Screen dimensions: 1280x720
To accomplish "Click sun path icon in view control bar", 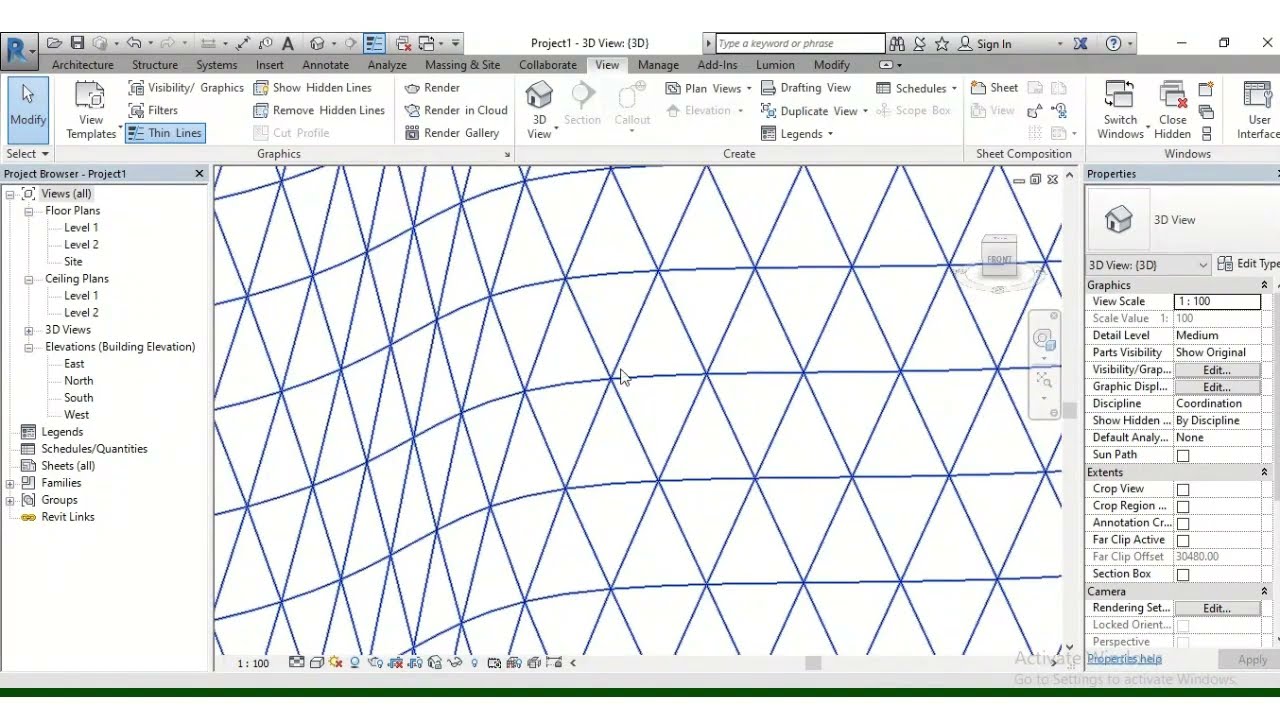I will click(x=335, y=663).
